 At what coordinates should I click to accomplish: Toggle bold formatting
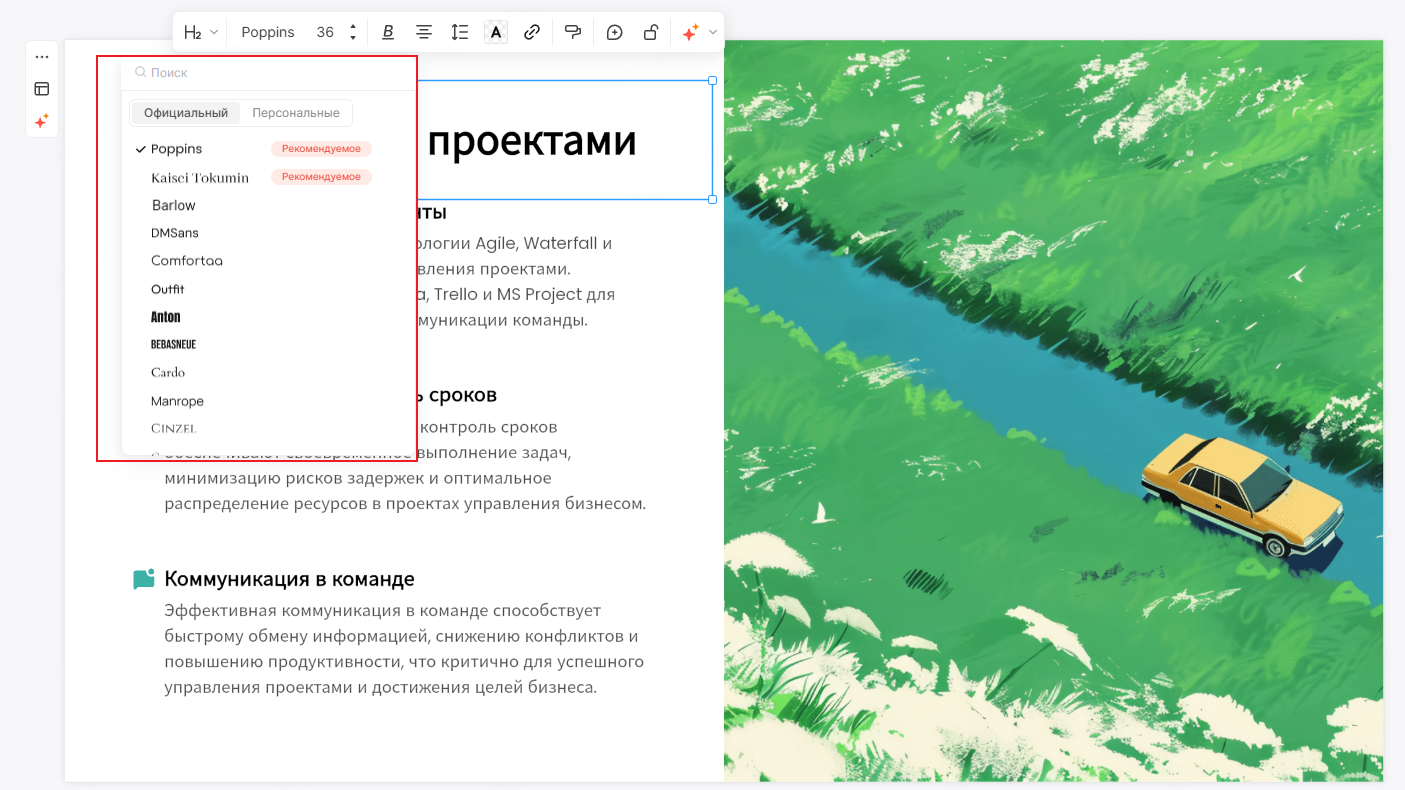pos(387,31)
